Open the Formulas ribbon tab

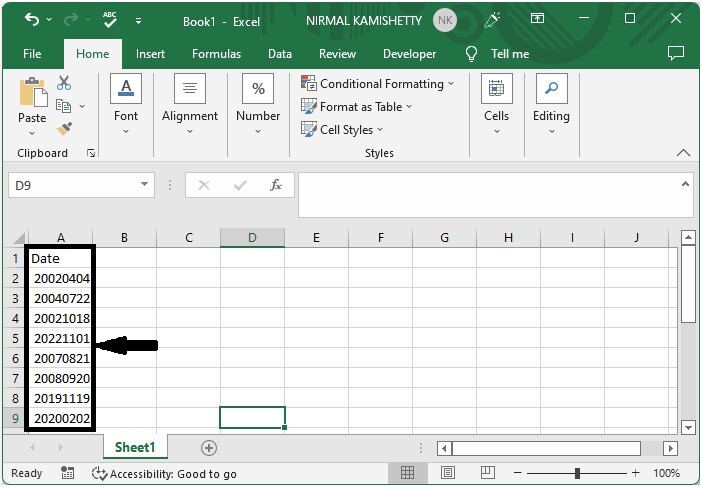coord(216,54)
